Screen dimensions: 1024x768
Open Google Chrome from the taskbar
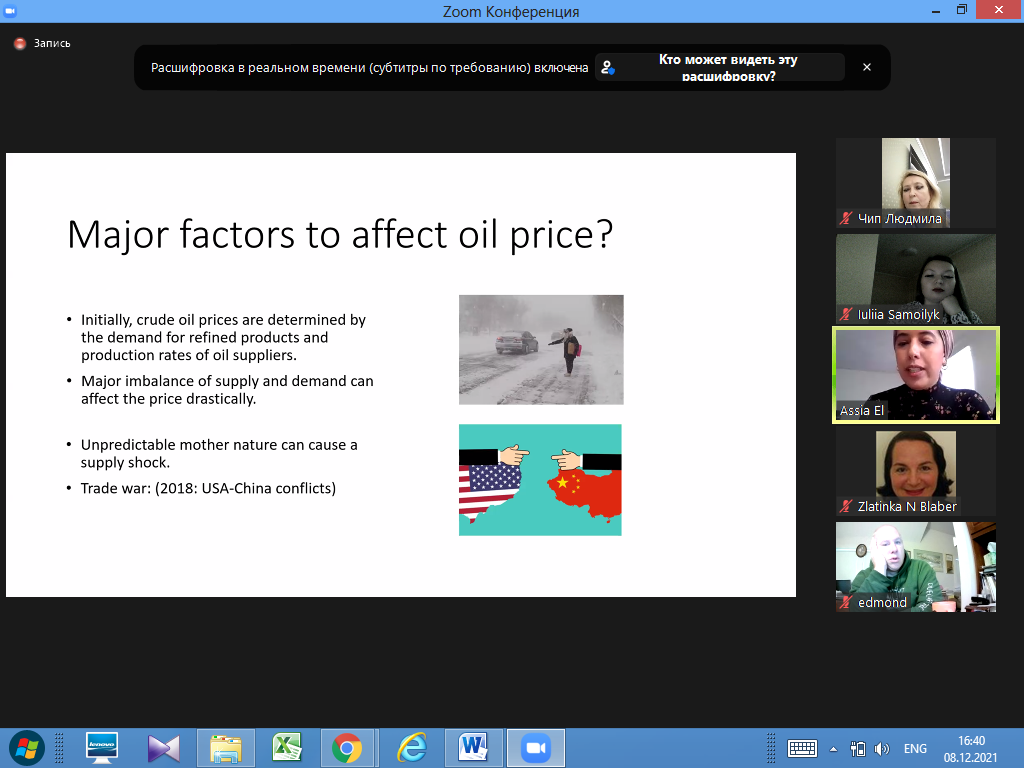pos(347,748)
